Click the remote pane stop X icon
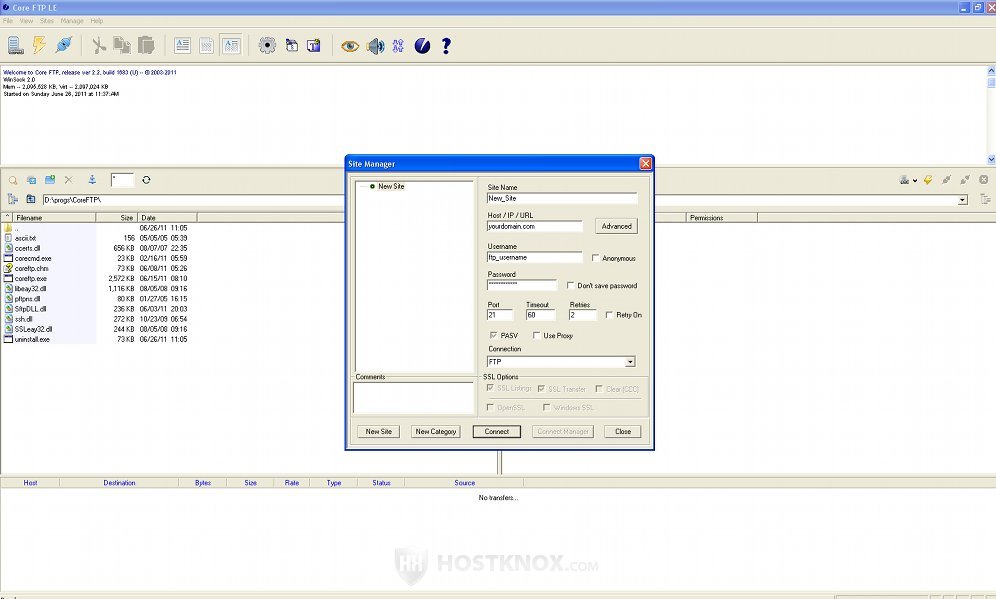 (983, 180)
